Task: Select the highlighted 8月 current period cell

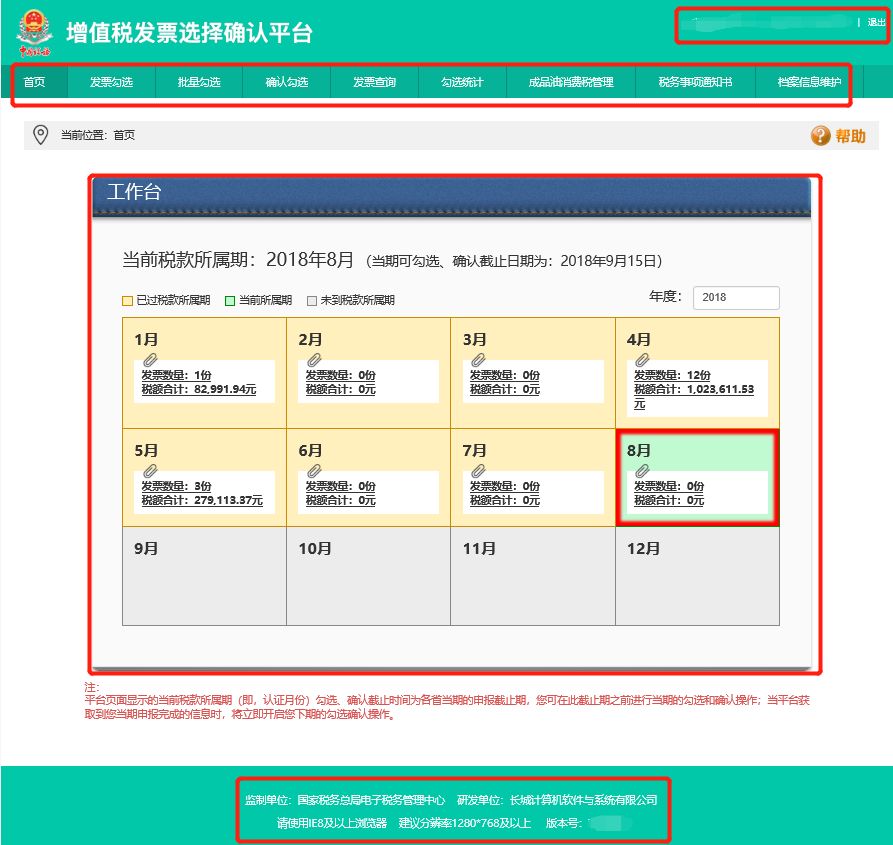Action: click(x=700, y=477)
